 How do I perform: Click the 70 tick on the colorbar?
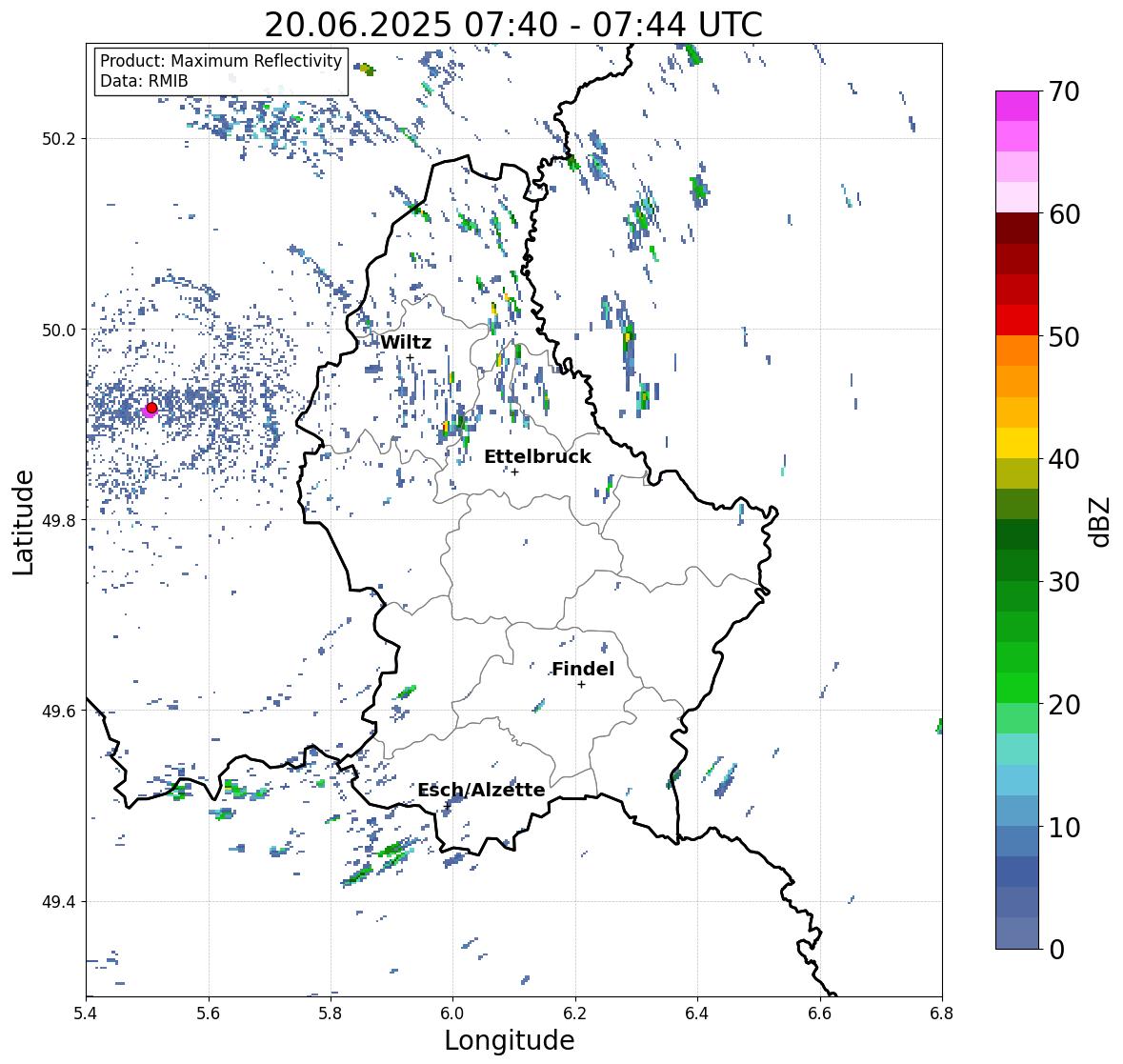[1064, 91]
